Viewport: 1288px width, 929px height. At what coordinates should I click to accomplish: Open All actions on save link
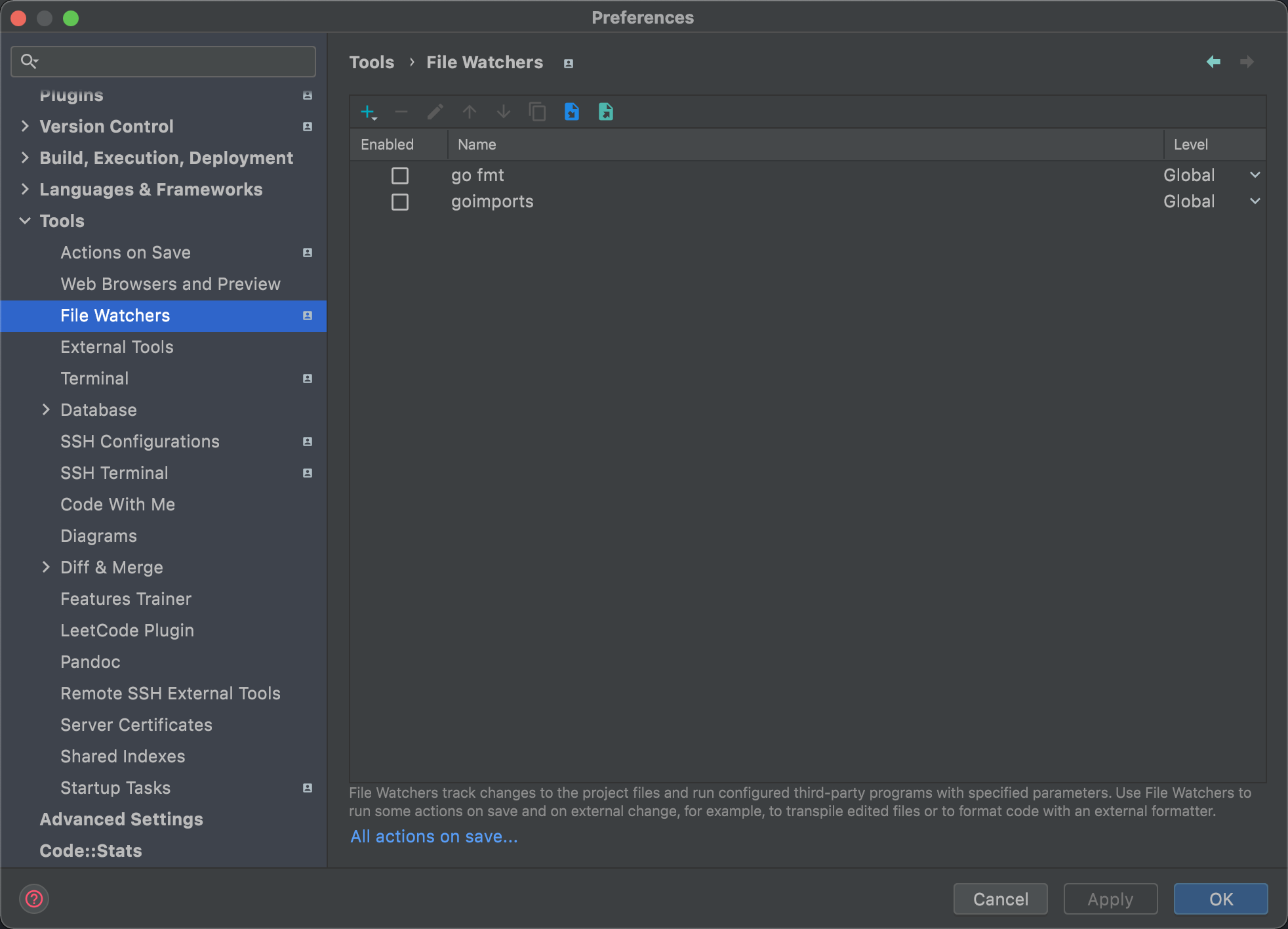point(434,836)
